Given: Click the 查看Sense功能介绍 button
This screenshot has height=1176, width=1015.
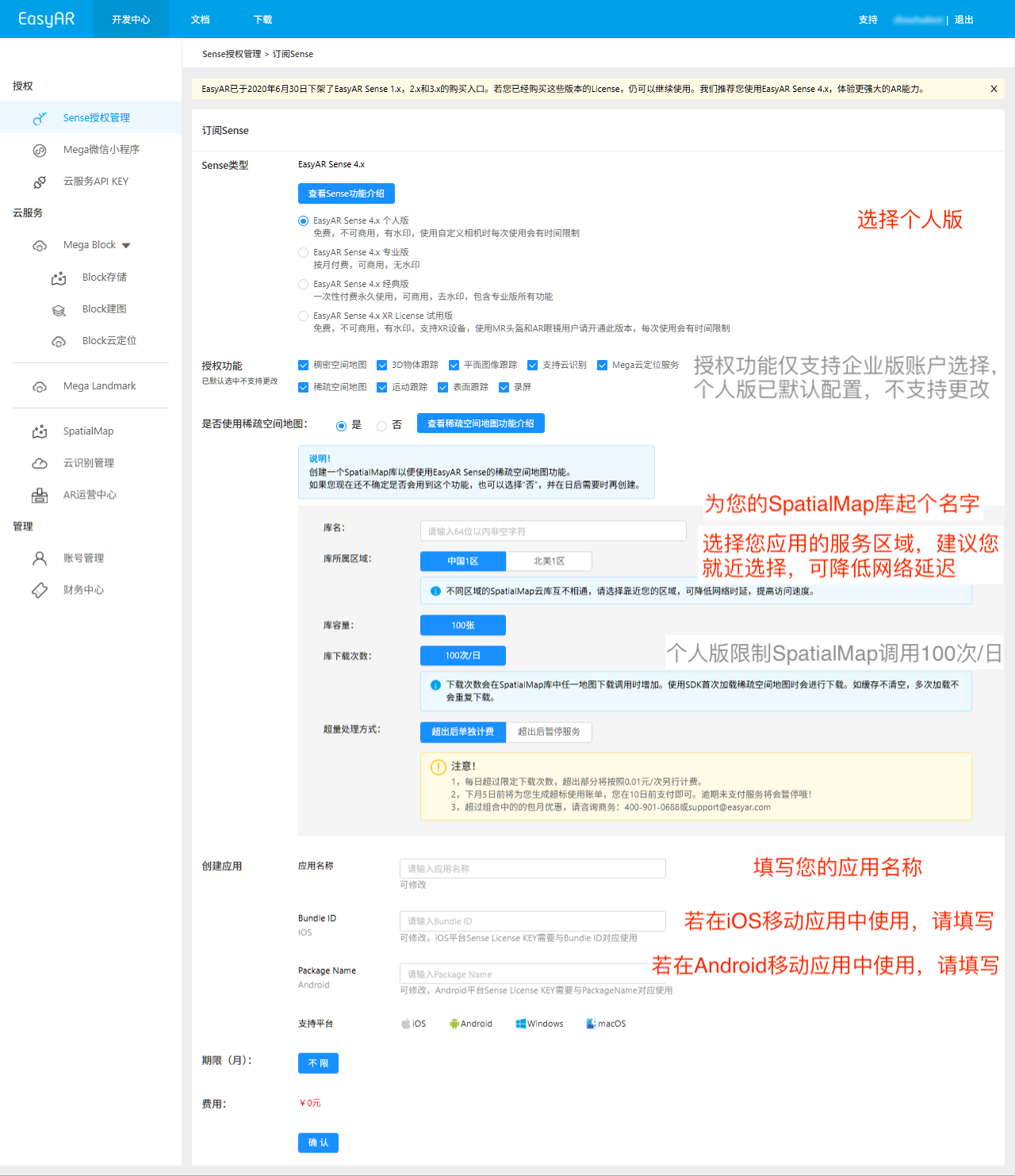Looking at the screenshot, I should [x=346, y=193].
